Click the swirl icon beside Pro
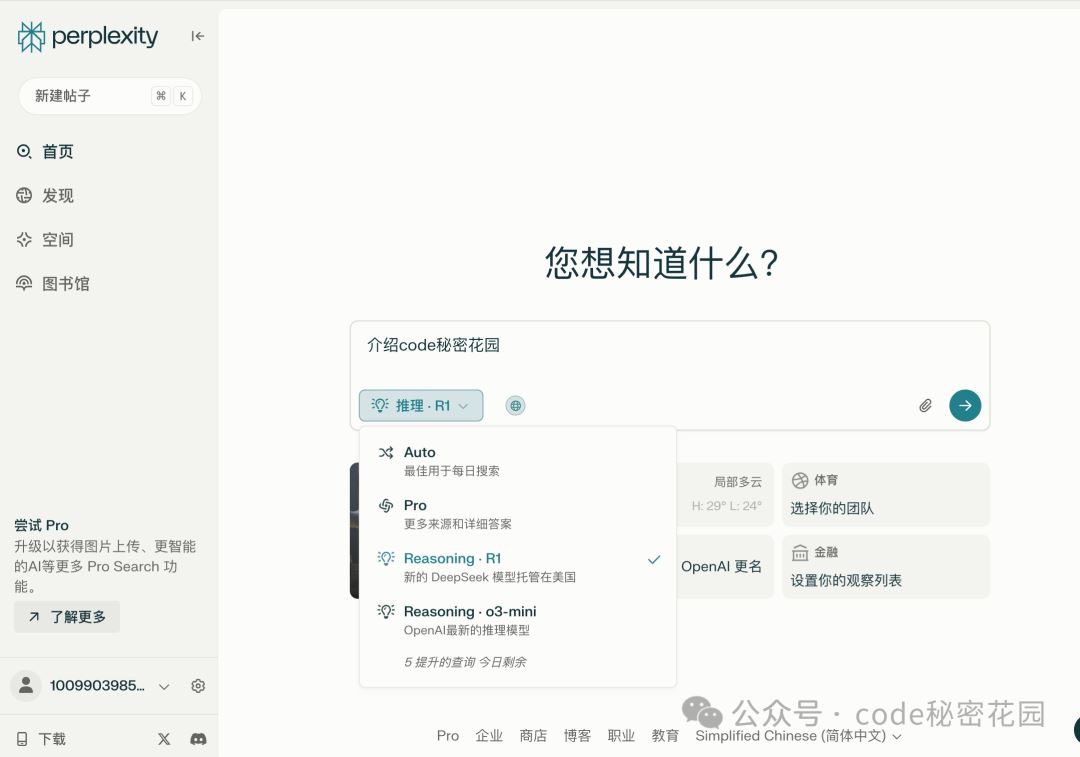Image resolution: width=1080 pixels, height=757 pixels. click(386, 506)
